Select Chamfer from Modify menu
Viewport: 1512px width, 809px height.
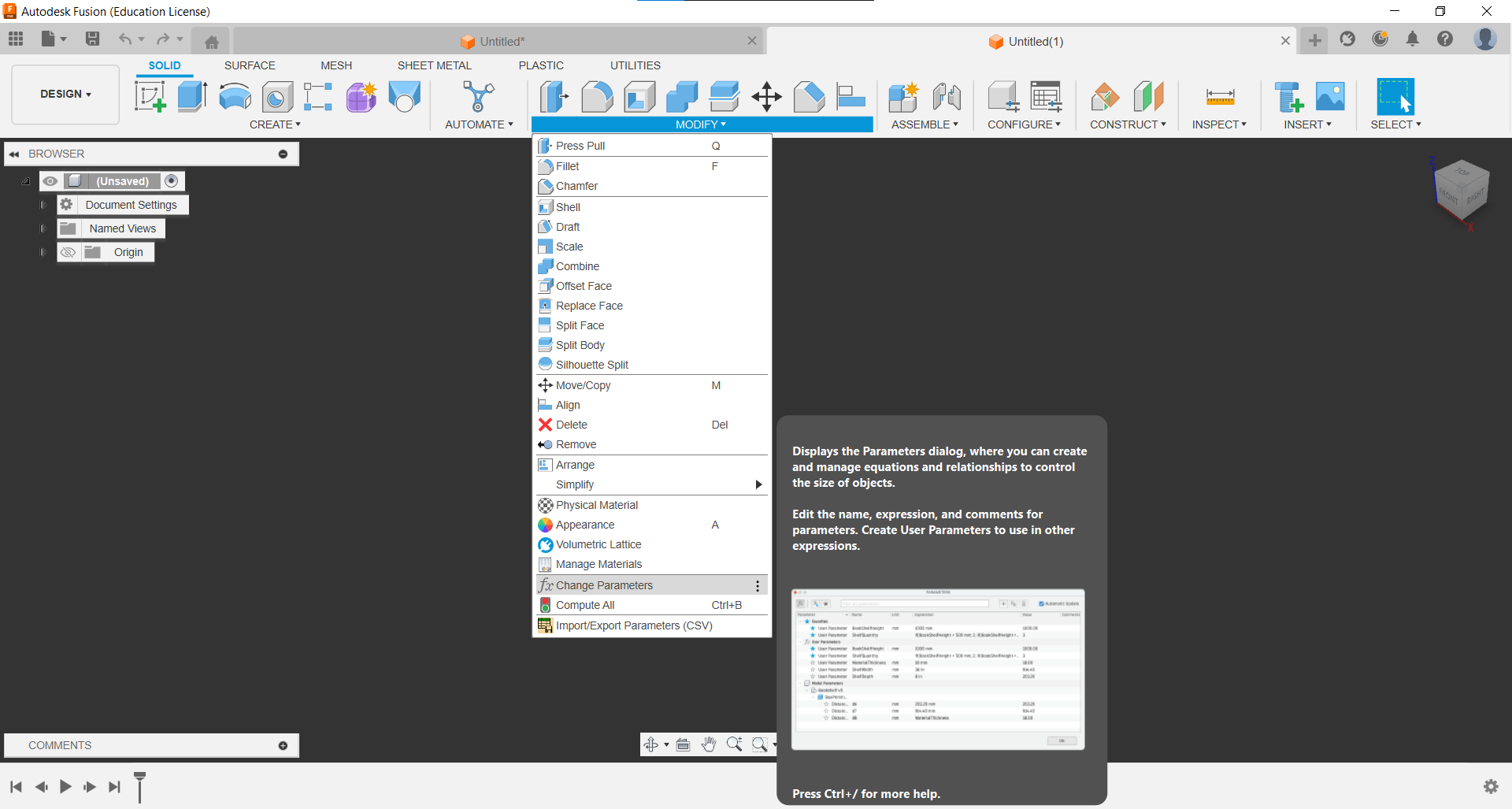(651, 186)
